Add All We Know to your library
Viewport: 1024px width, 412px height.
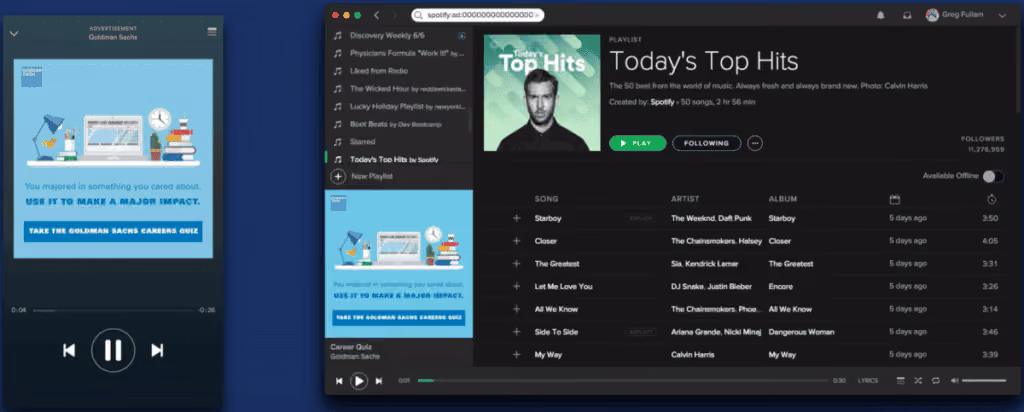517,309
